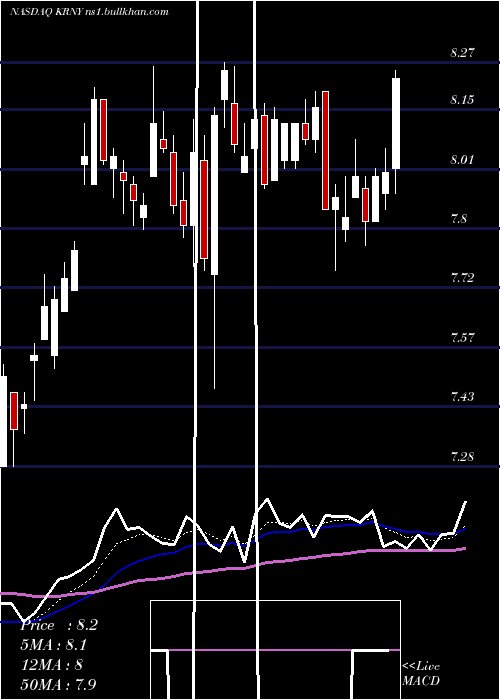
Task: Click the 7.43 price axis label
Action: (x=462, y=396)
